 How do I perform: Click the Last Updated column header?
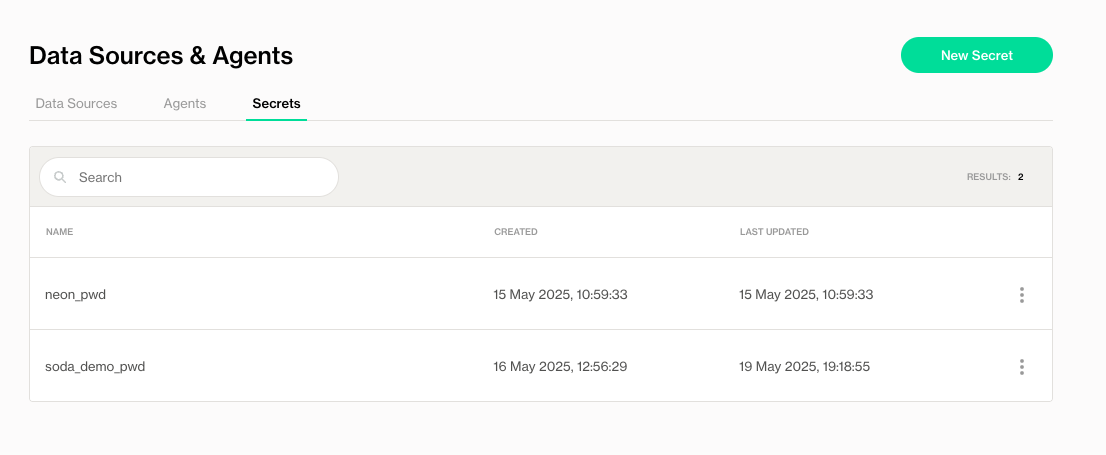coord(774,232)
